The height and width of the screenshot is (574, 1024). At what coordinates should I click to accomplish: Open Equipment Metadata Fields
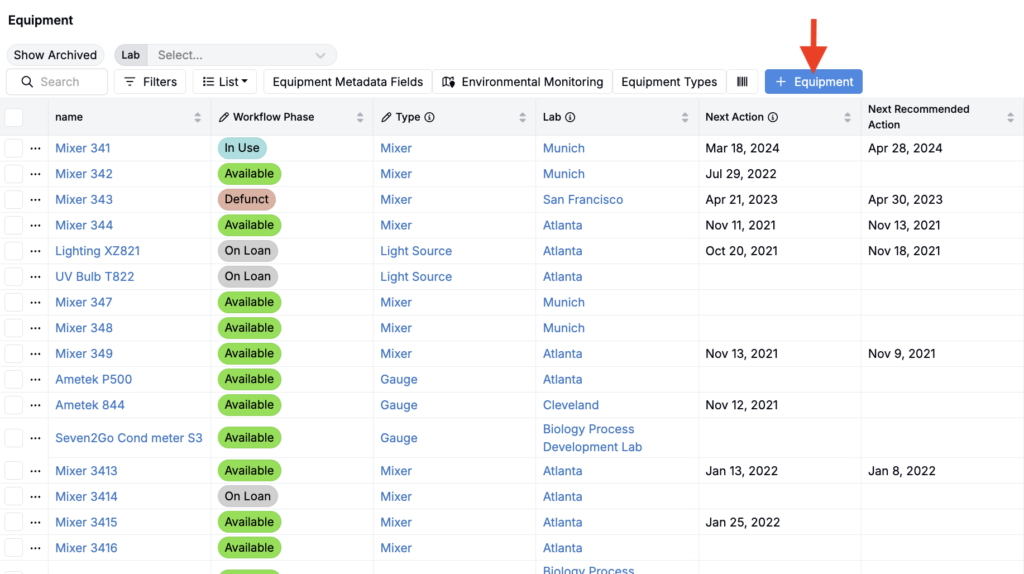coord(348,82)
